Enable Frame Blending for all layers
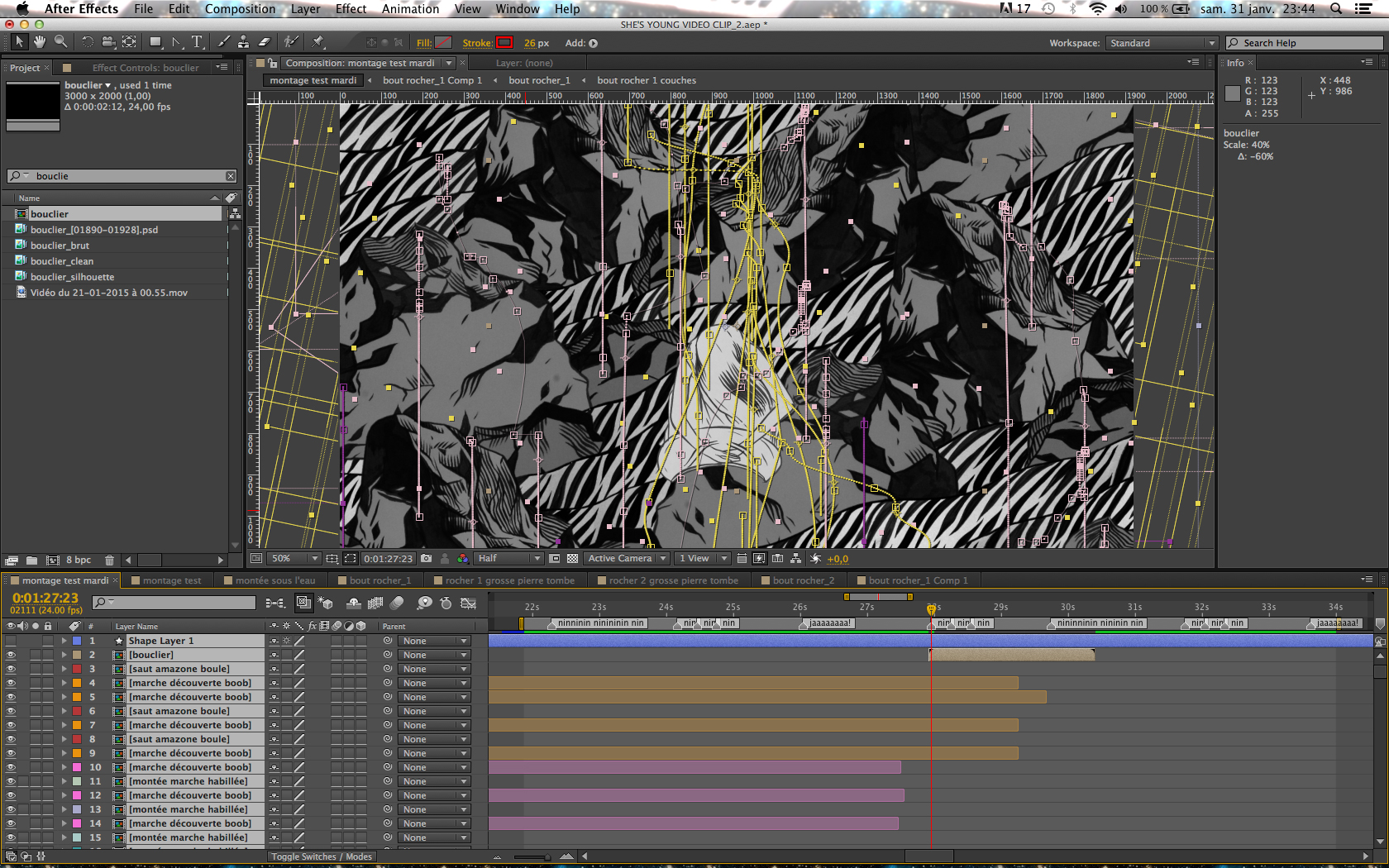This screenshot has width=1389, height=868. [375, 603]
